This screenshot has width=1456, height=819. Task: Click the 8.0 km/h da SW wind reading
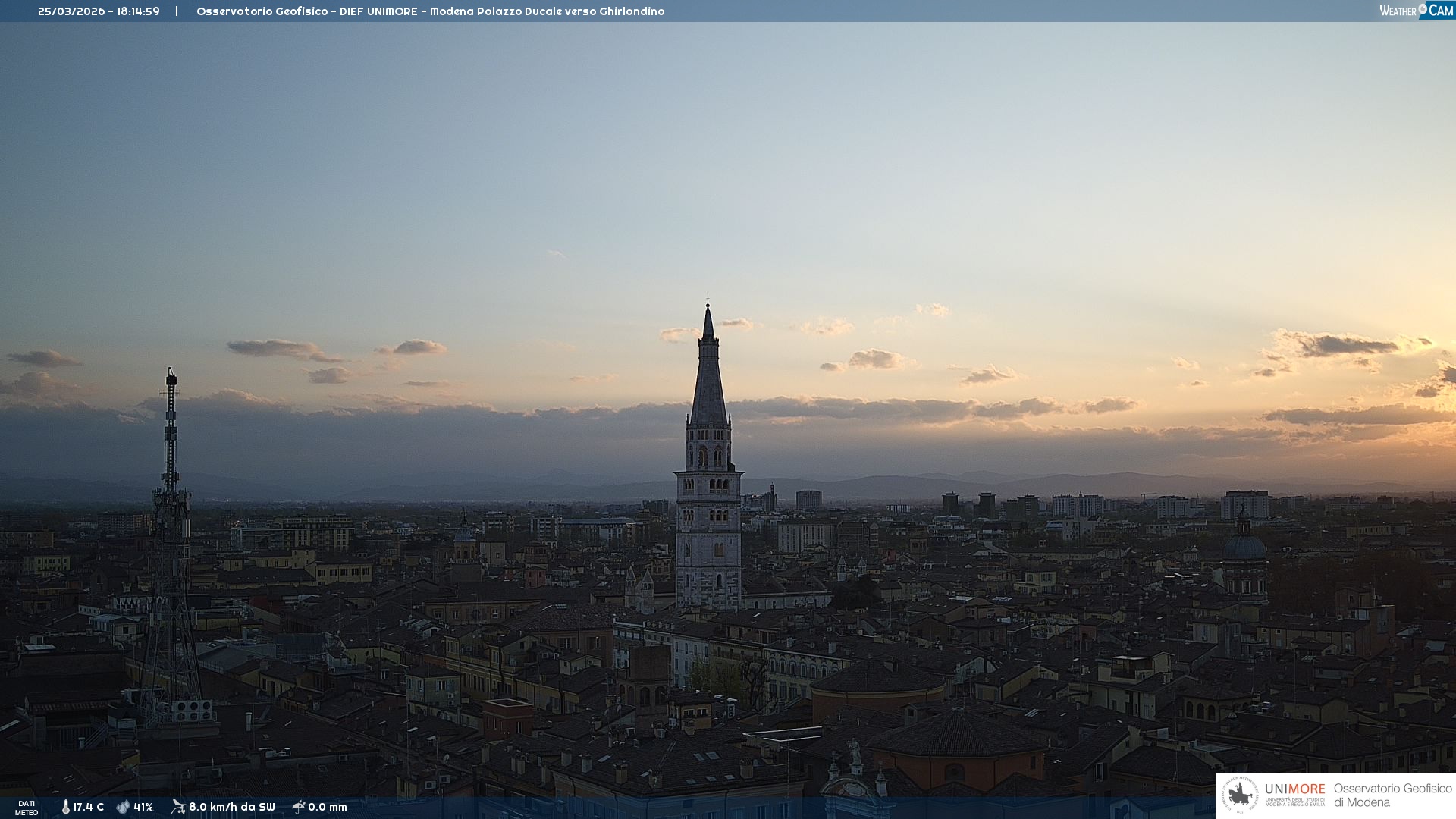[x=231, y=807]
